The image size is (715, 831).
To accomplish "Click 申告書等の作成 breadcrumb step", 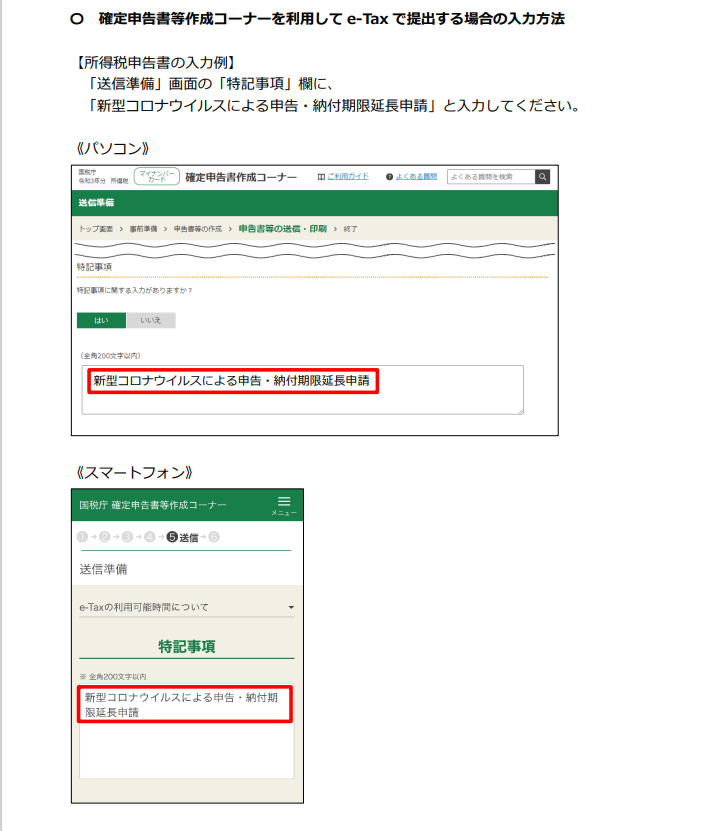I will (197, 229).
